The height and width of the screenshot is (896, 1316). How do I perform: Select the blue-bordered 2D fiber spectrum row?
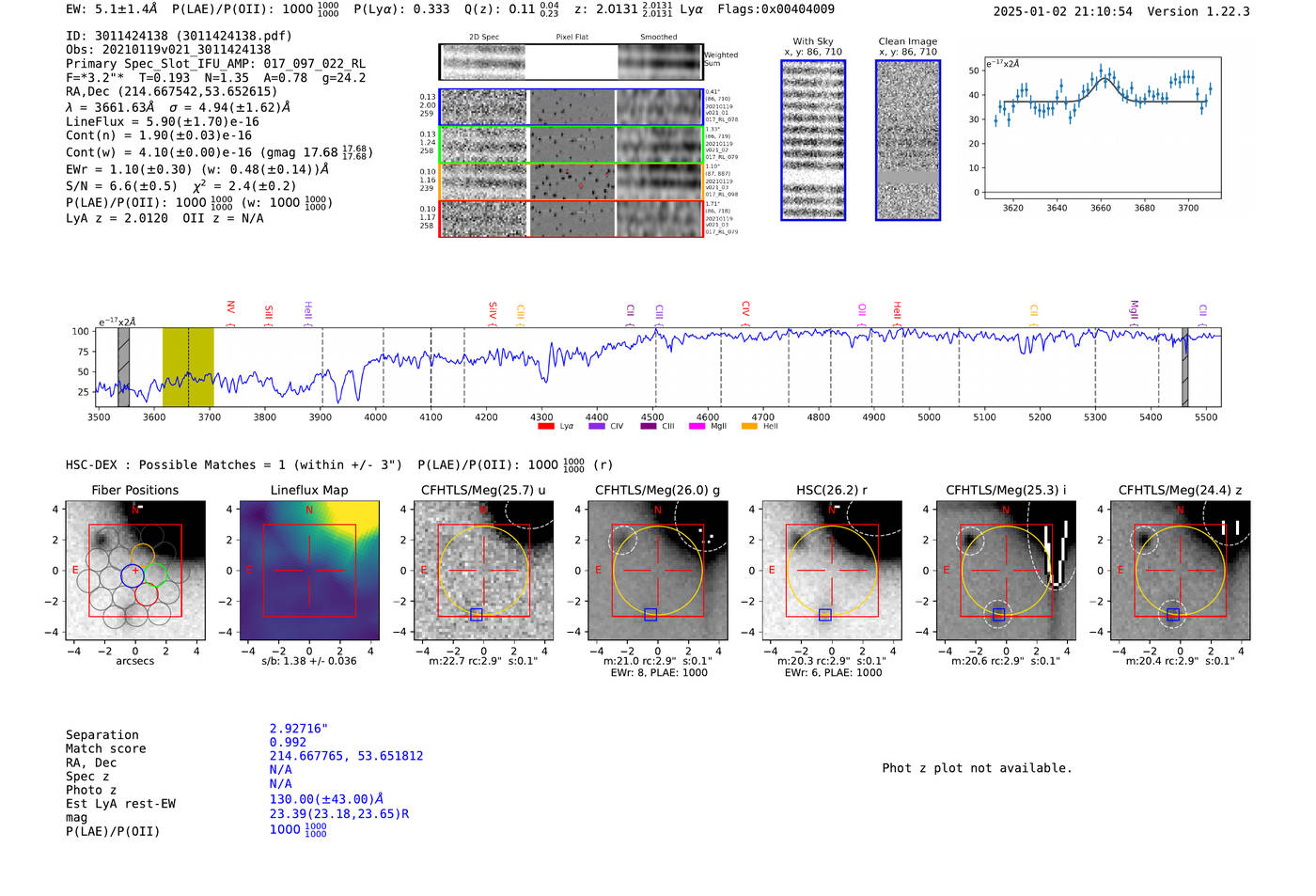[x=572, y=107]
